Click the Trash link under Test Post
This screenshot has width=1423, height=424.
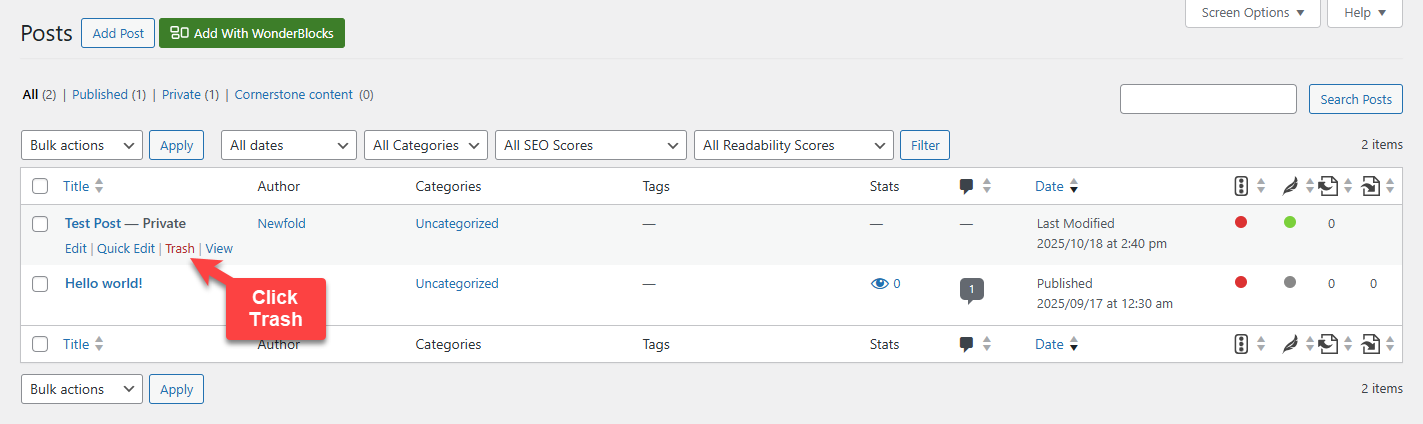[180, 249]
